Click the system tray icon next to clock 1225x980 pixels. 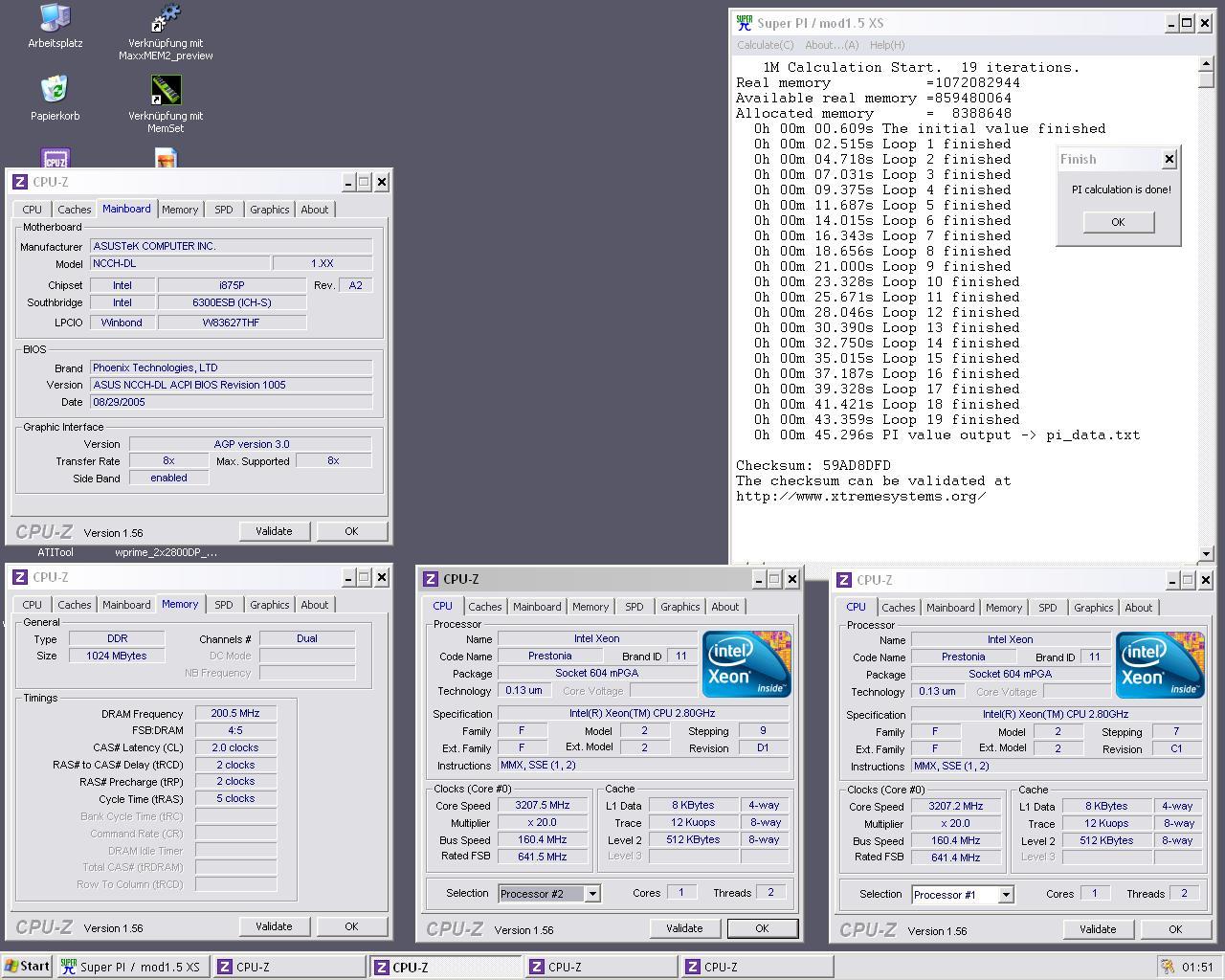1168,967
